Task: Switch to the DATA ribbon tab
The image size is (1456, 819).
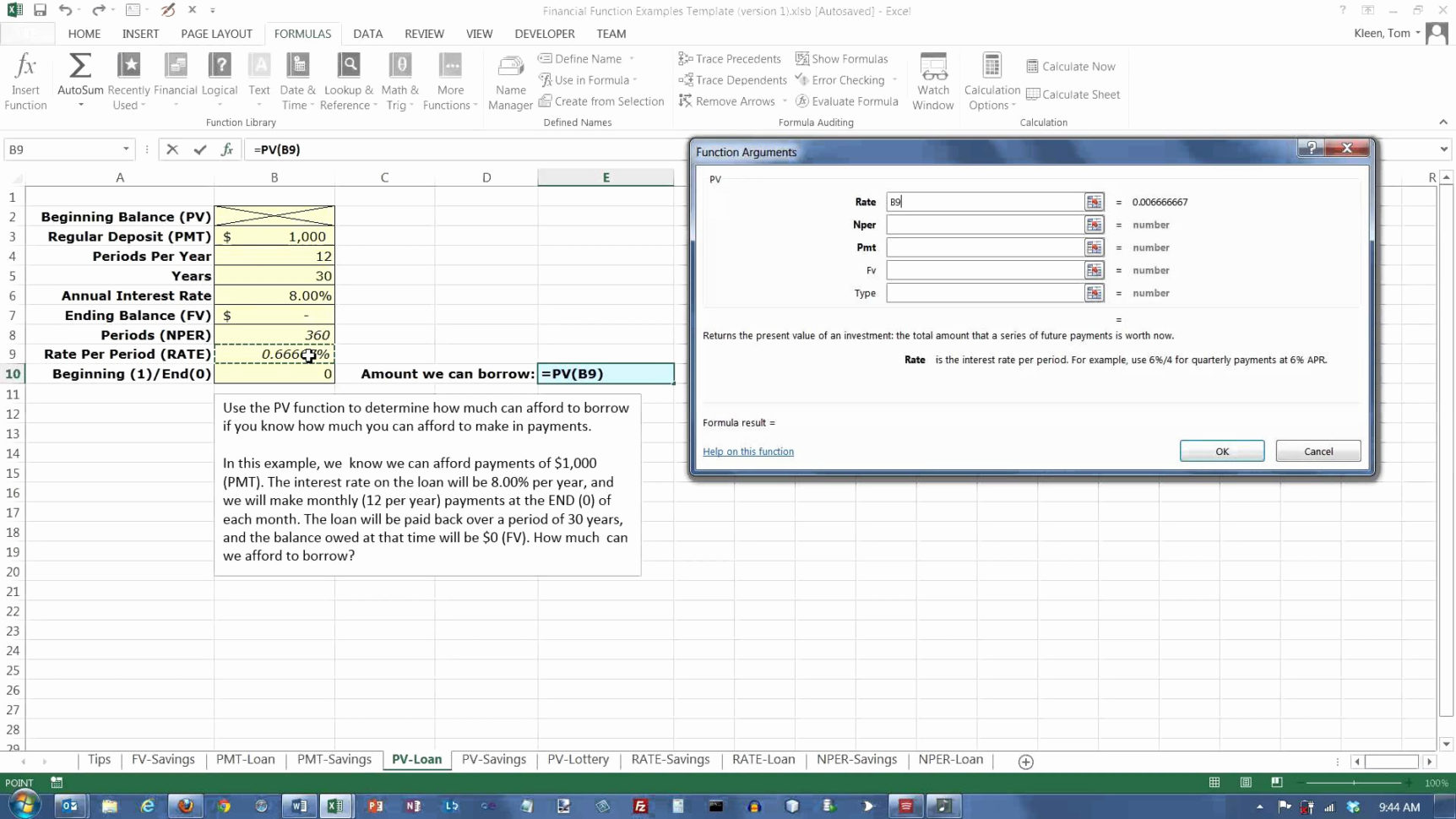Action: point(367,34)
